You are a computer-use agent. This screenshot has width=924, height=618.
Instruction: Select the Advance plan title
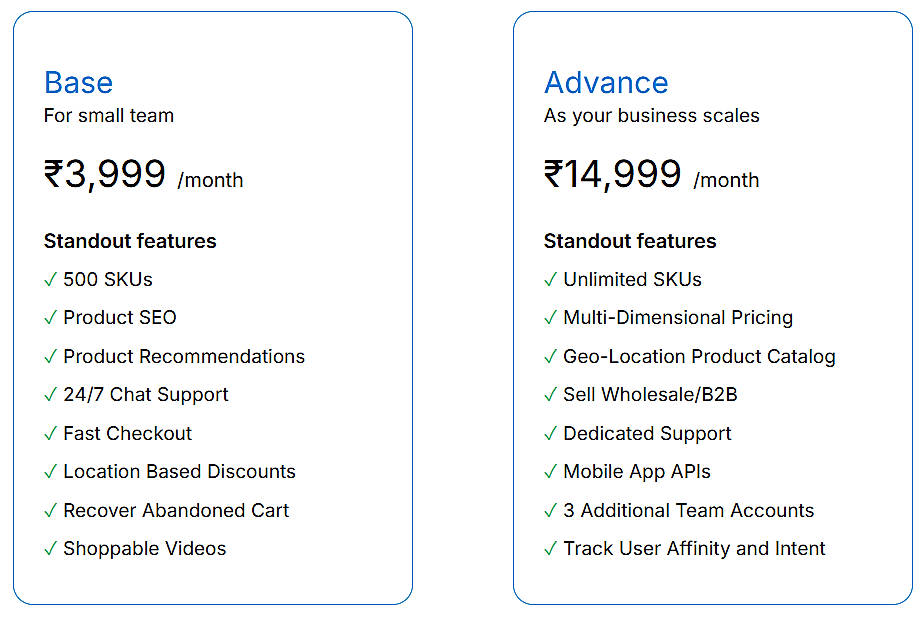point(606,82)
